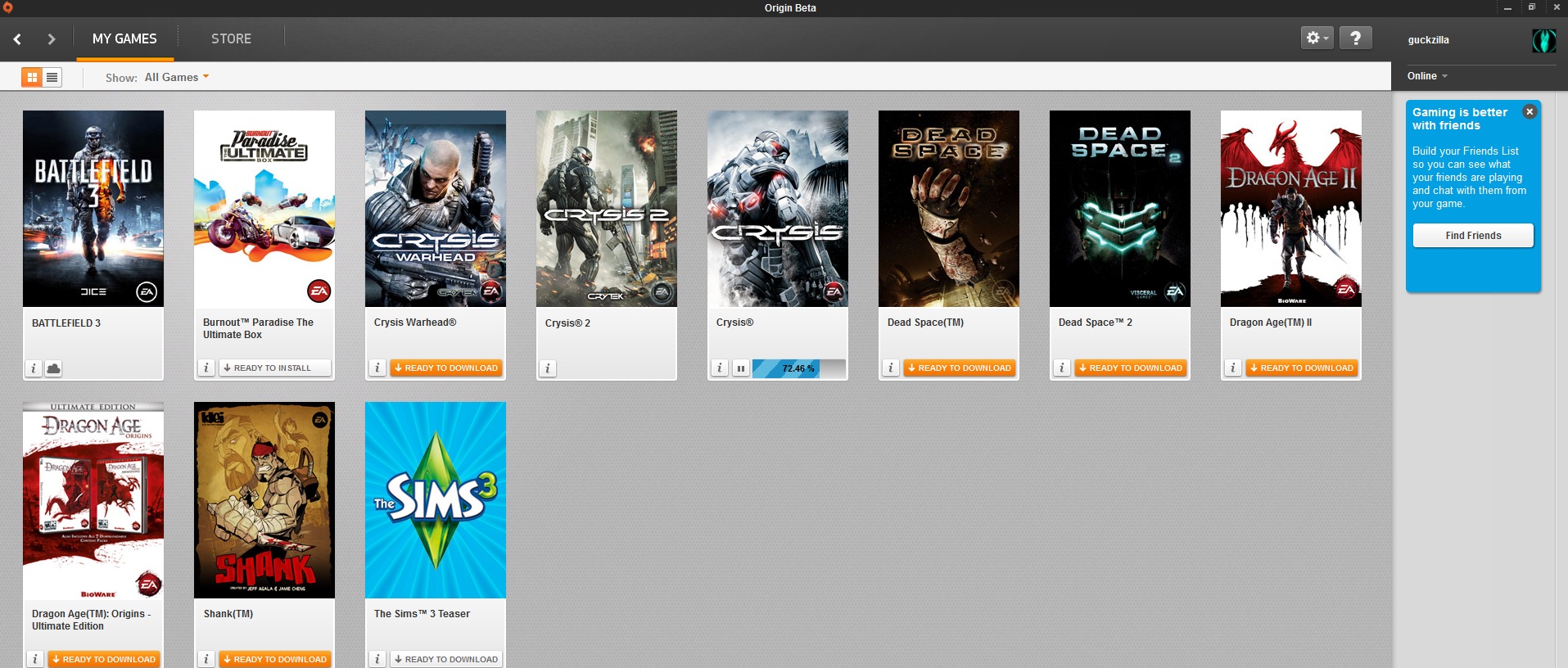Click the cloud icon under Battlefield 3

click(x=53, y=368)
